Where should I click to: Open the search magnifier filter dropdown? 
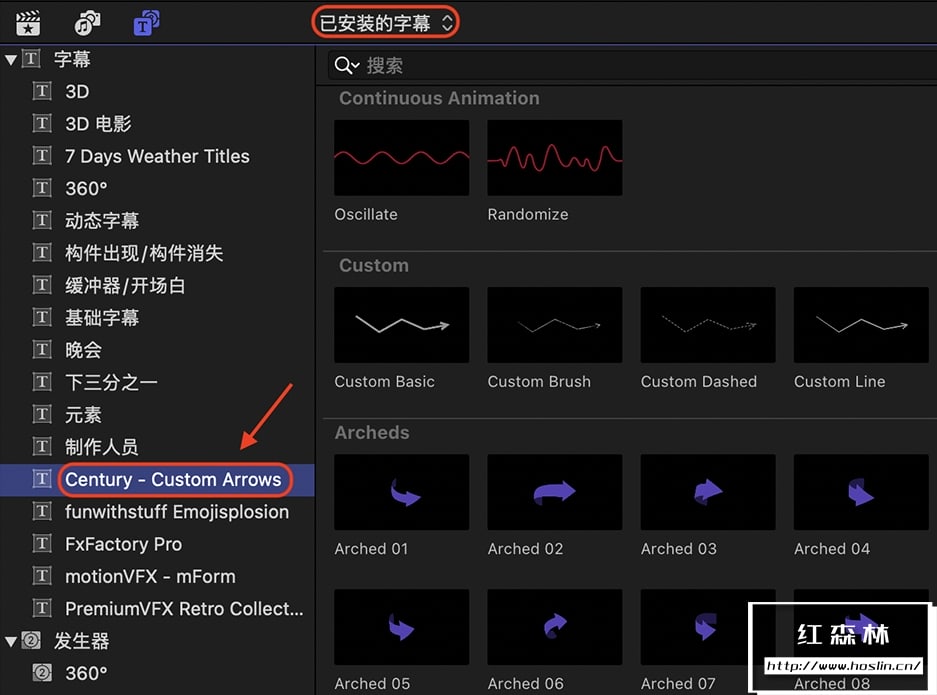[347, 65]
